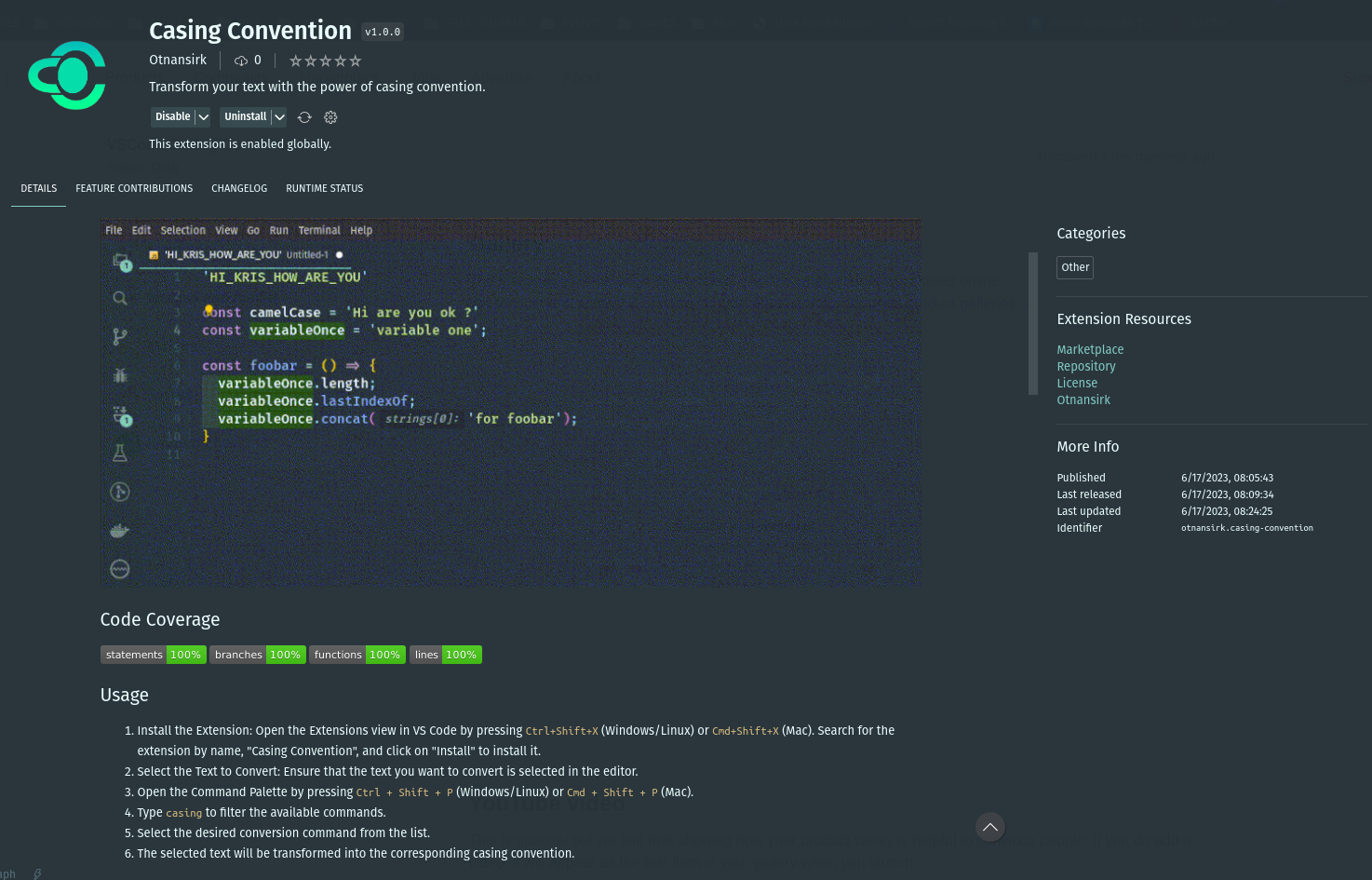1372x880 pixels.
Task: Open the Disable dropdown arrow
Action: [203, 116]
